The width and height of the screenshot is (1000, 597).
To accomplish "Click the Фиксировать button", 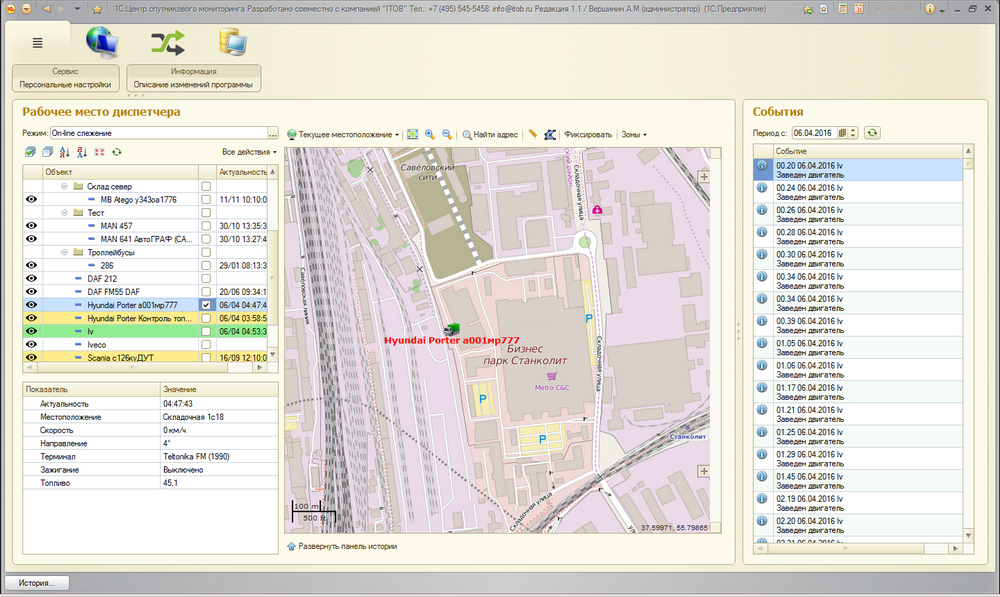I will click(x=587, y=135).
